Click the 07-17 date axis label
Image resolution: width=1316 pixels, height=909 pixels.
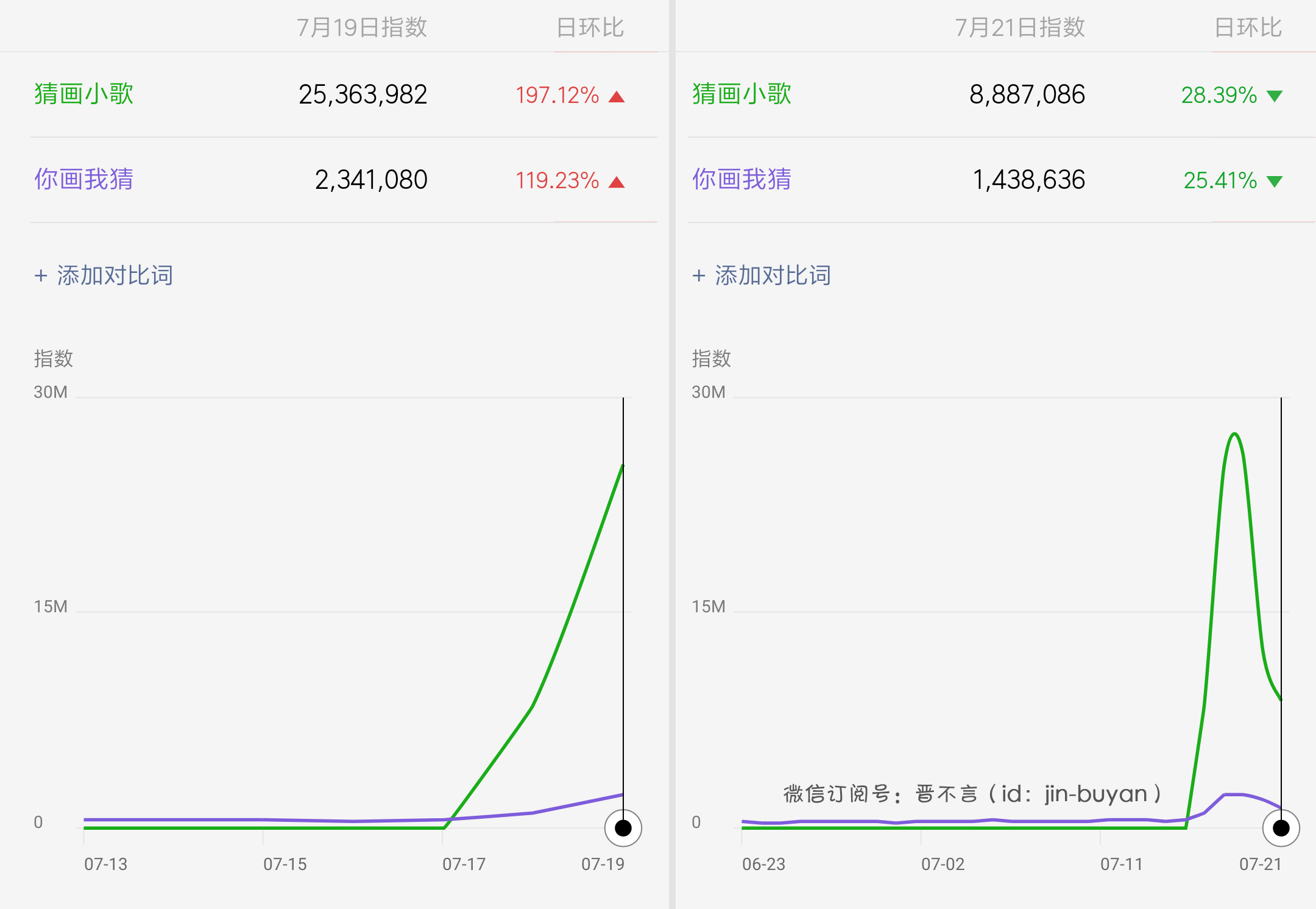pyautogui.click(x=464, y=864)
